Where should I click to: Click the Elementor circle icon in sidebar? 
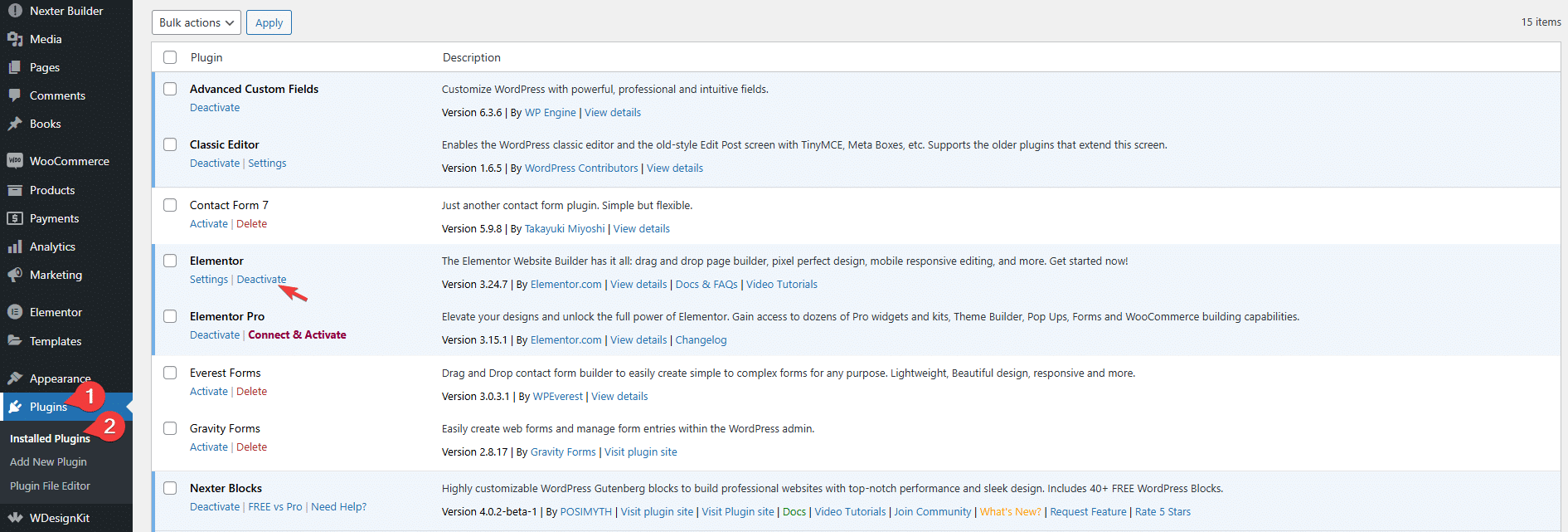[15, 312]
